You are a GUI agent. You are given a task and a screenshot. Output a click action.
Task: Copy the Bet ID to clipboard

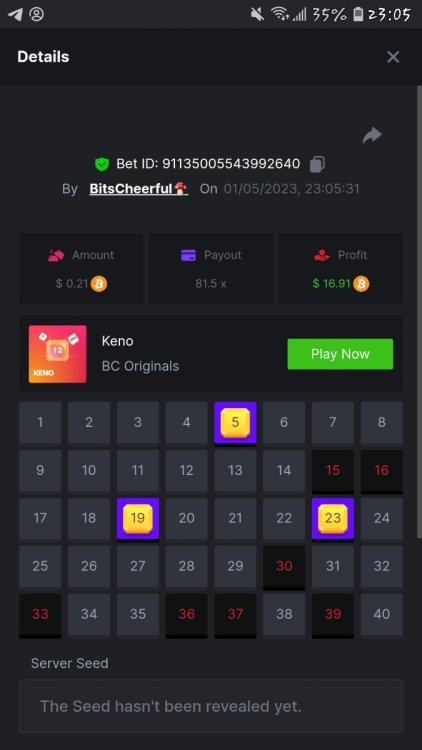[317, 165]
